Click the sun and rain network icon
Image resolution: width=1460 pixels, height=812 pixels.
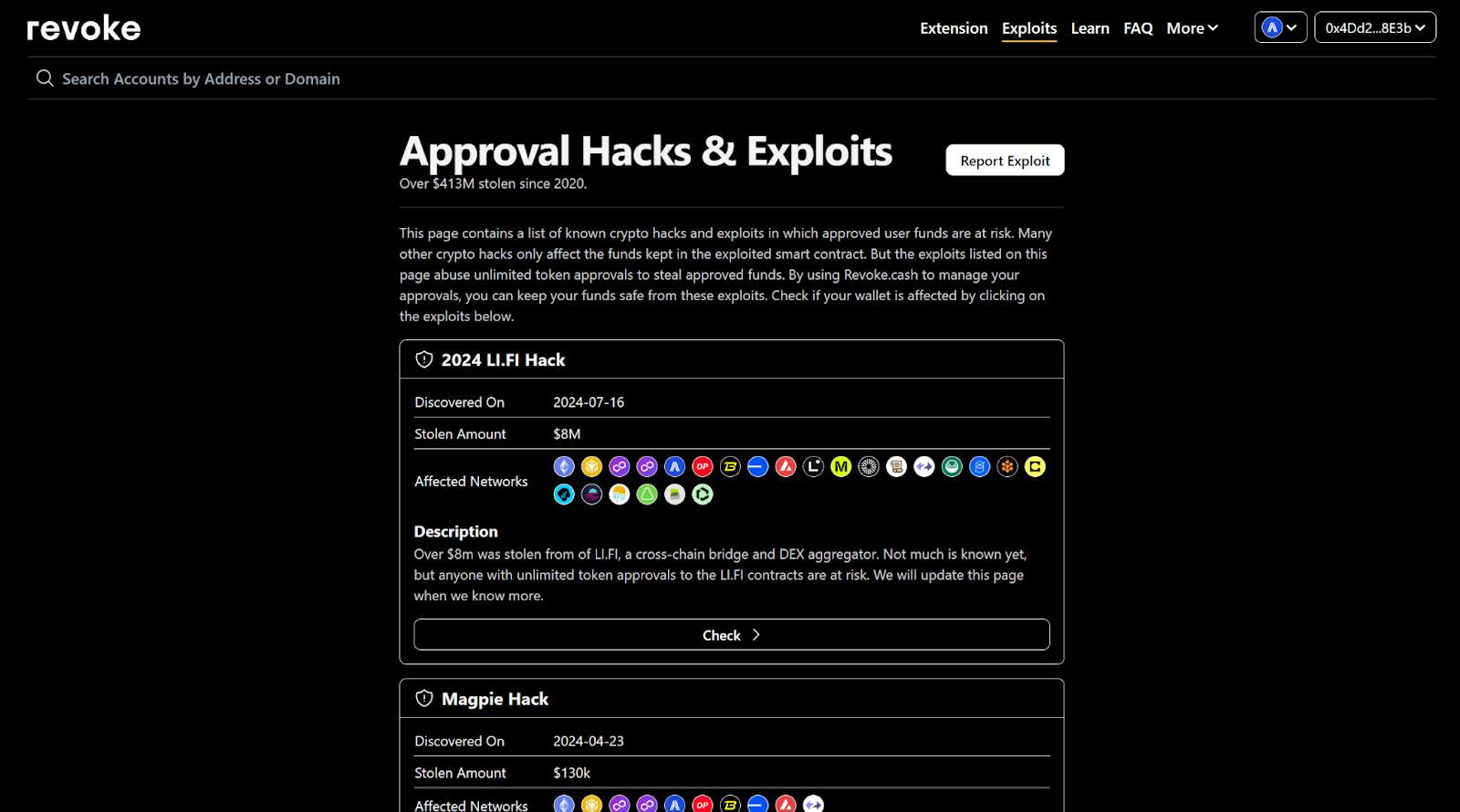[620, 494]
